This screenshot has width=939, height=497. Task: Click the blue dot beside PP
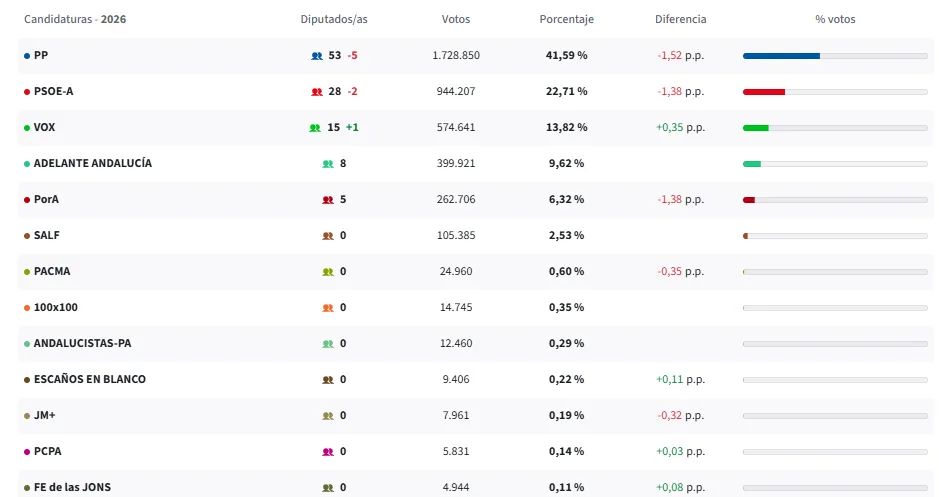pyautogui.click(x=27, y=56)
